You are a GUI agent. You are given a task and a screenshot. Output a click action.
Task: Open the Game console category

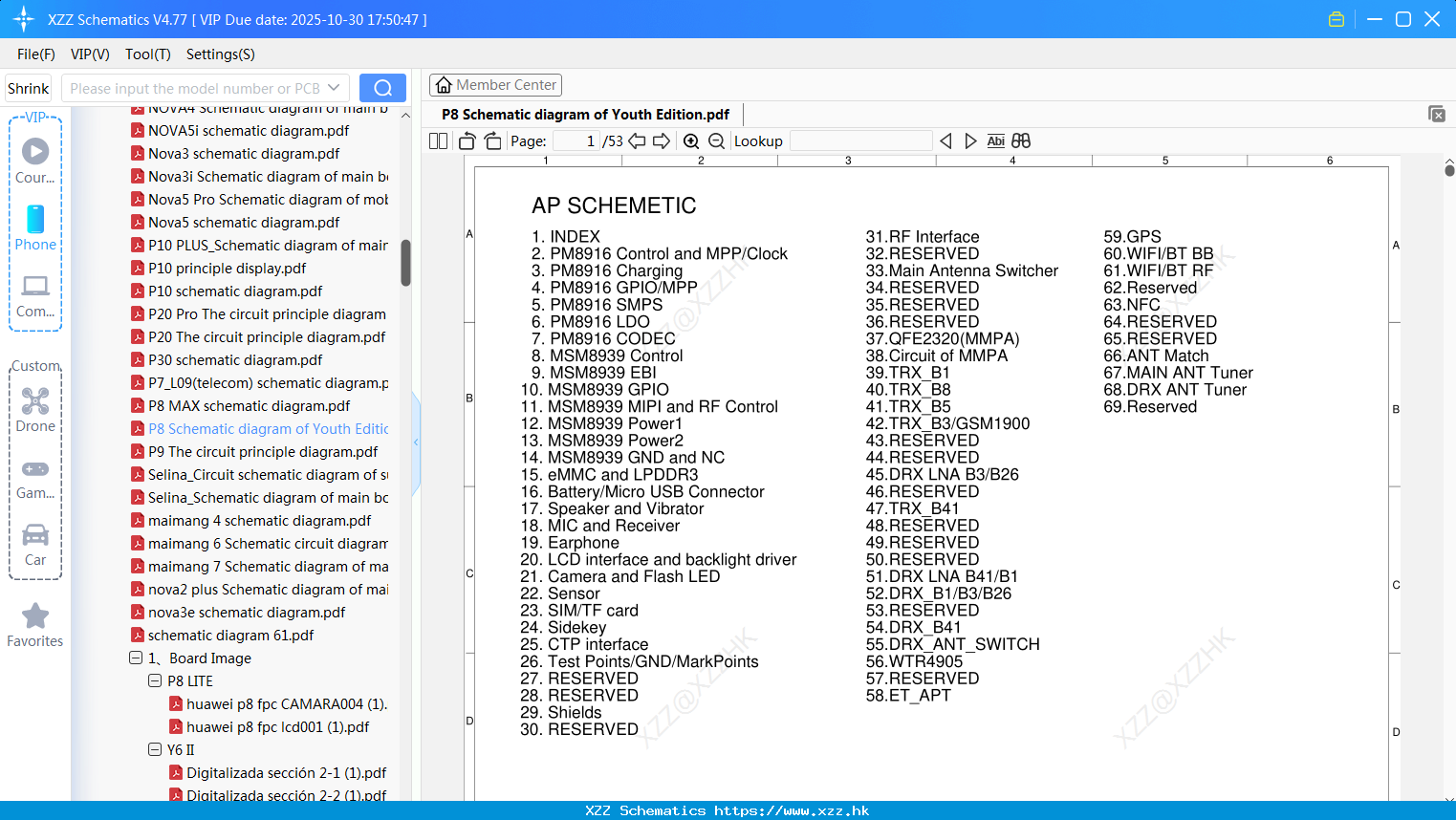(35, 478)
